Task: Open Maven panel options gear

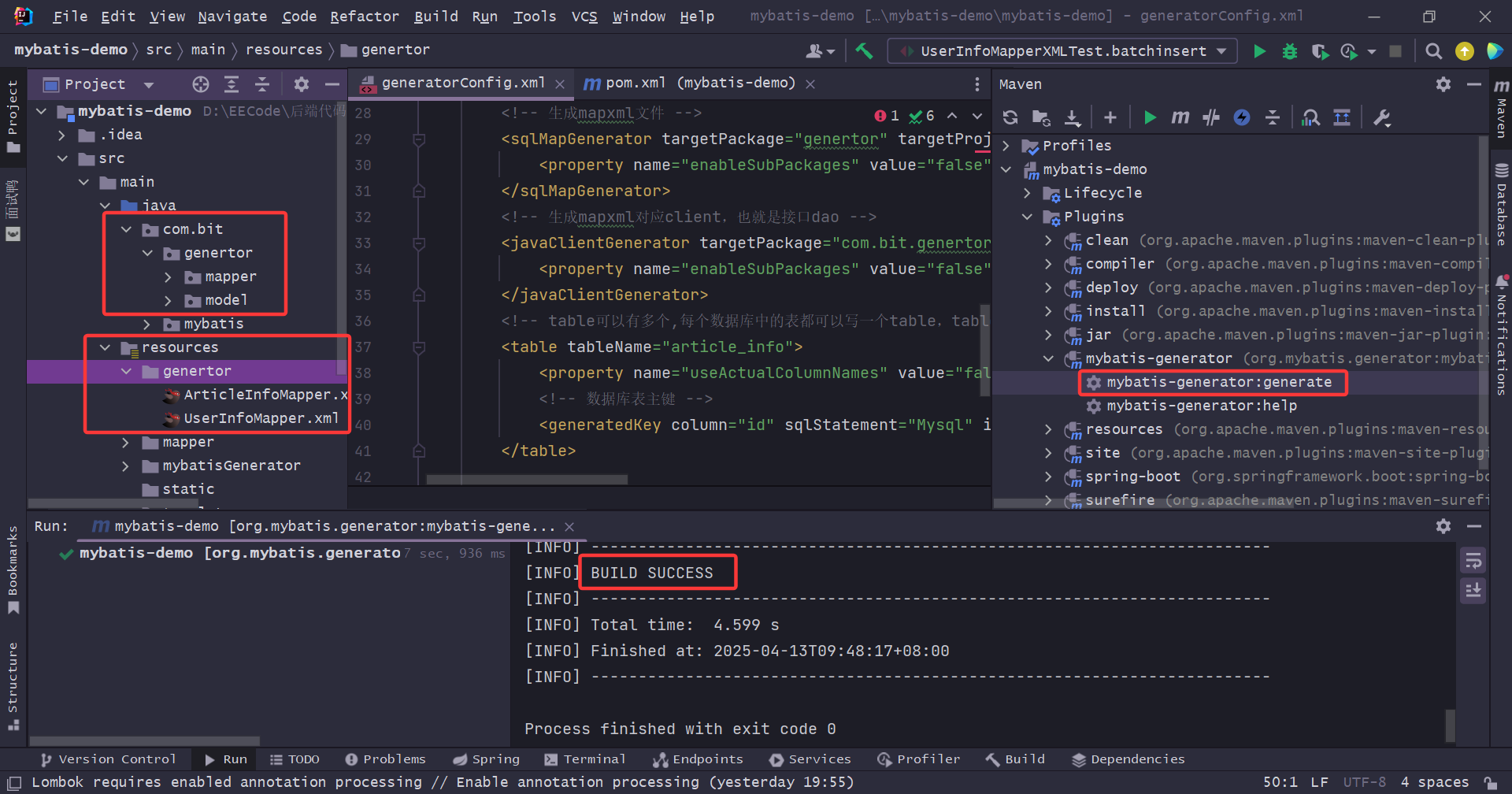Action: click(x=1443, y=84)
